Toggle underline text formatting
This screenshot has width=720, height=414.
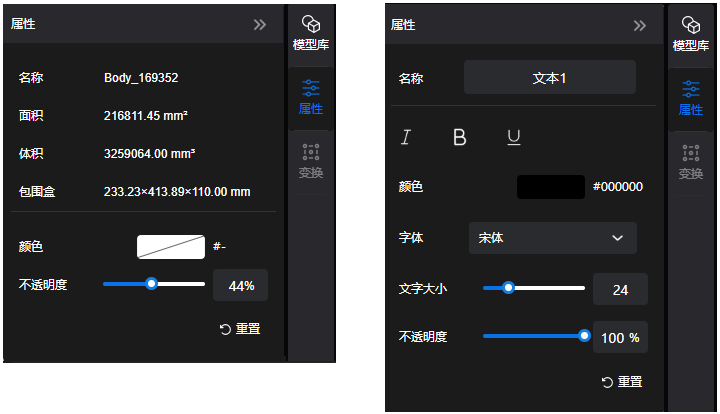pos(514,137)
